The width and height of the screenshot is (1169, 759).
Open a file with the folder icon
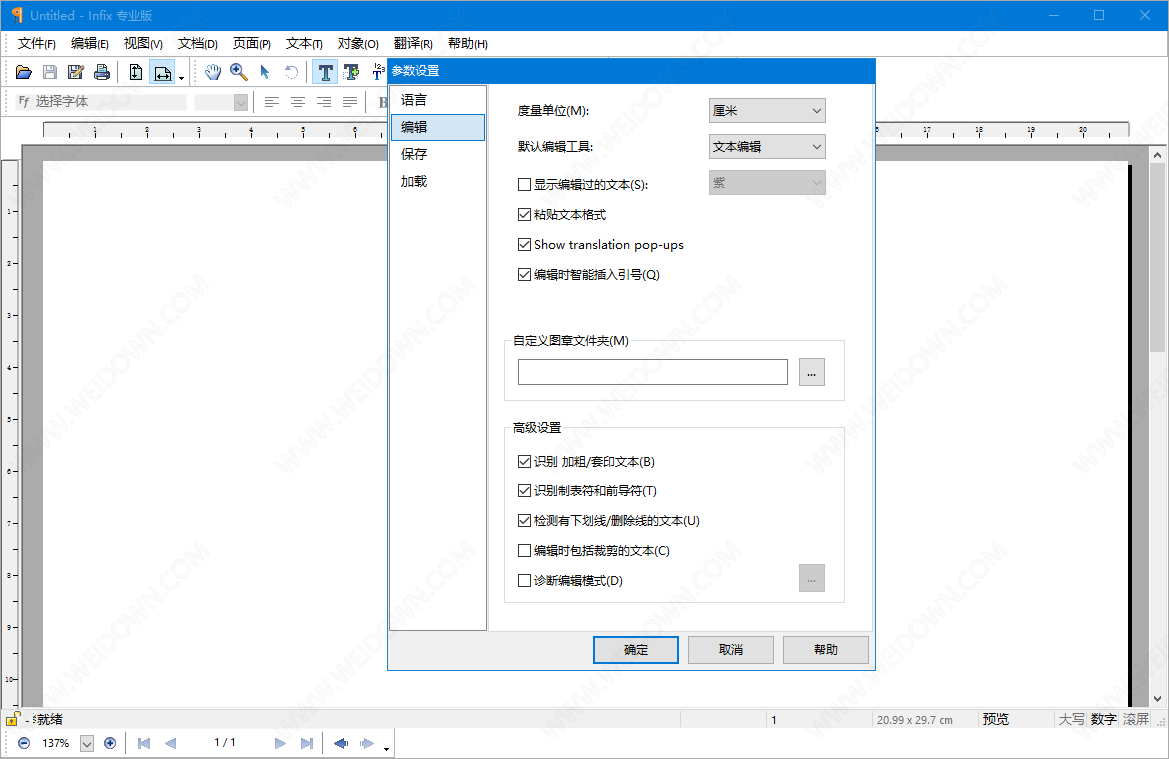click(x=24, y=72)
